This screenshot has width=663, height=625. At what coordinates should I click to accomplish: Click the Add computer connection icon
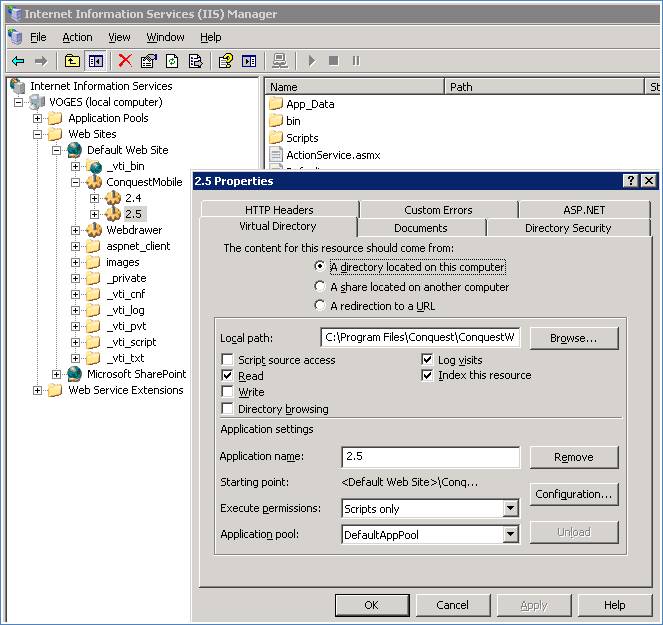[279, 61]
